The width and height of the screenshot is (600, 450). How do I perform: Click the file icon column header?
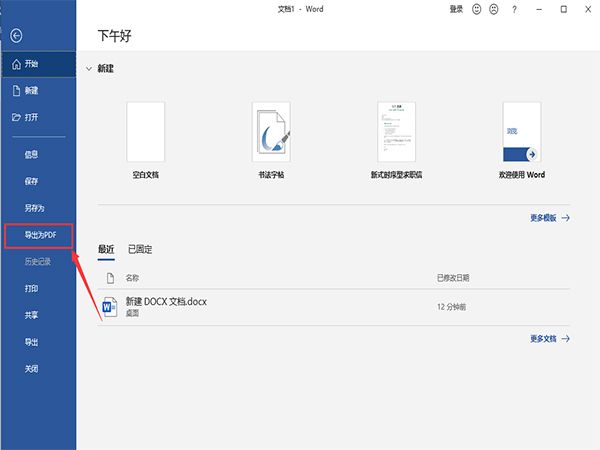click(x=111, y=278)
